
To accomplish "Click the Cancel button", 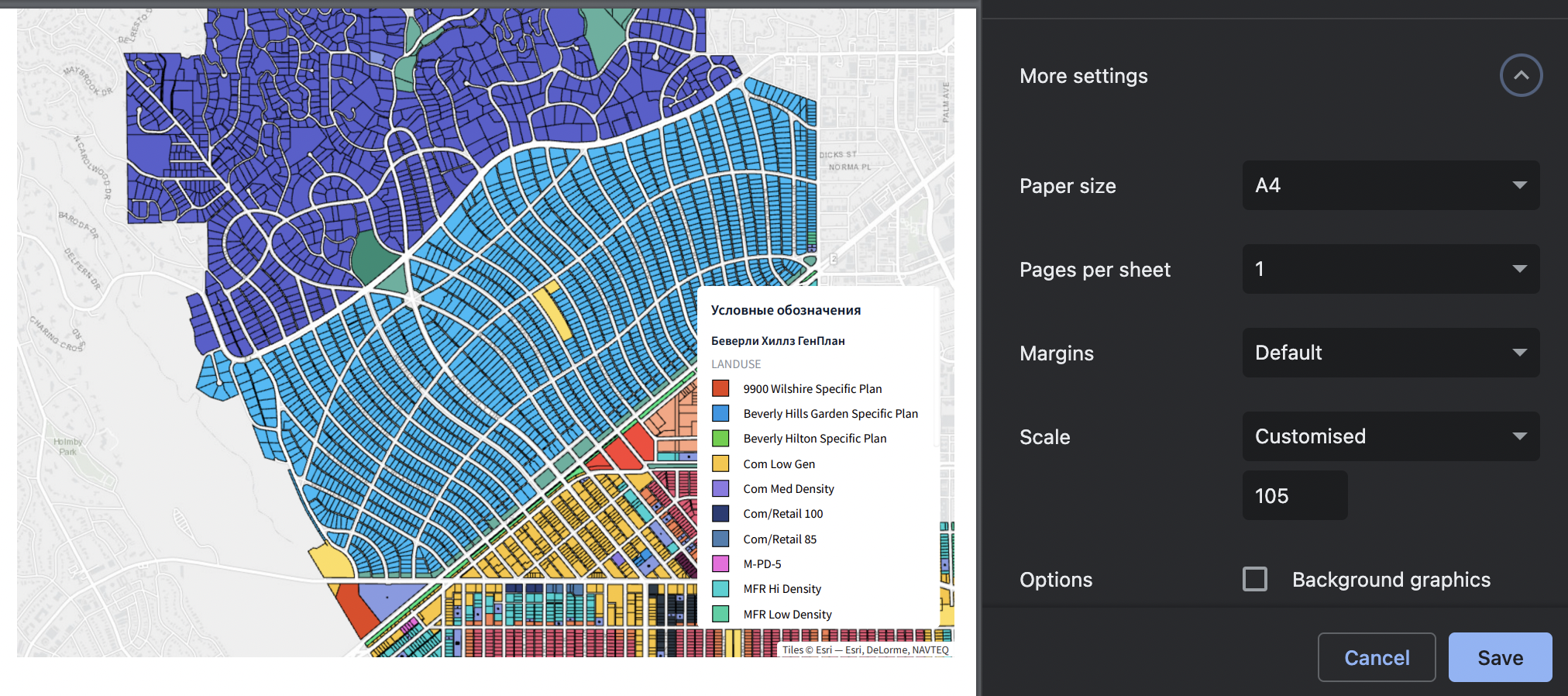I will click(1376, 657).
